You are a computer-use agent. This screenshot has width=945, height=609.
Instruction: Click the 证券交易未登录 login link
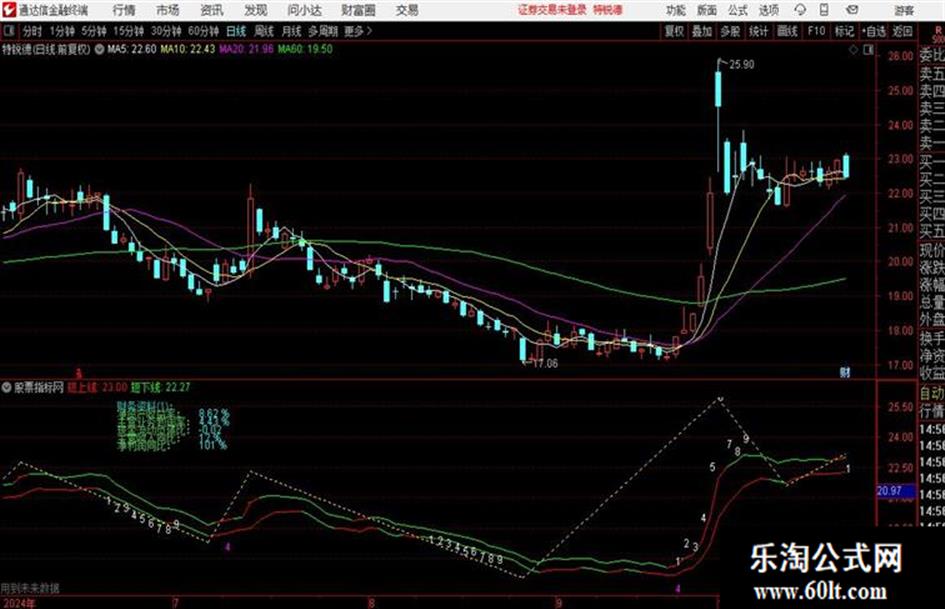click(x=553, y=10)
